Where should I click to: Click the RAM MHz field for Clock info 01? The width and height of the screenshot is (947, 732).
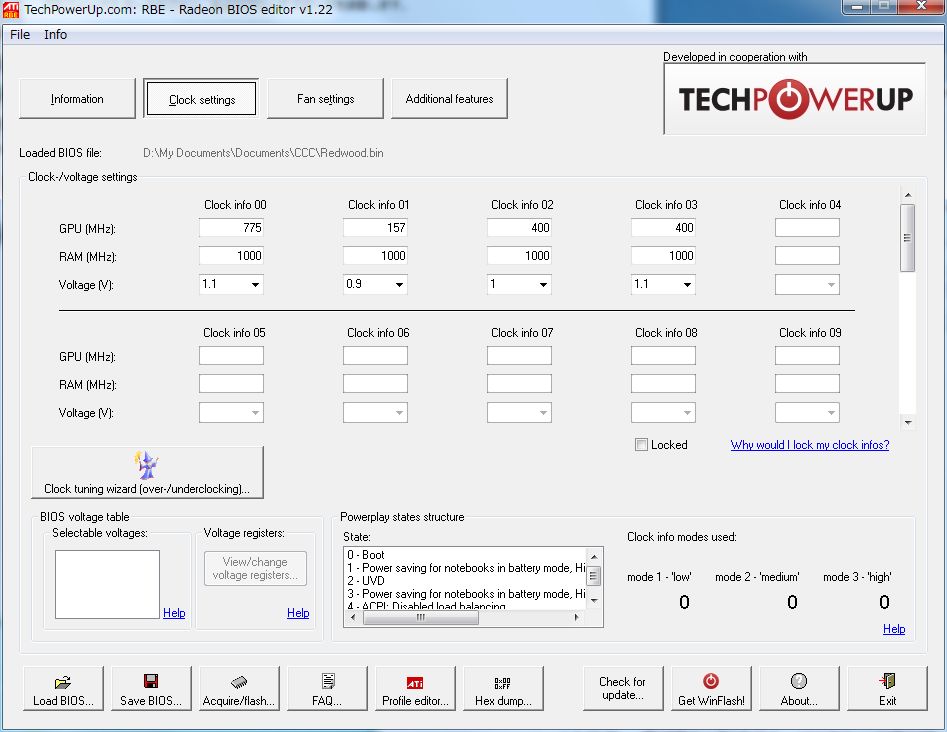click(375, 255)
